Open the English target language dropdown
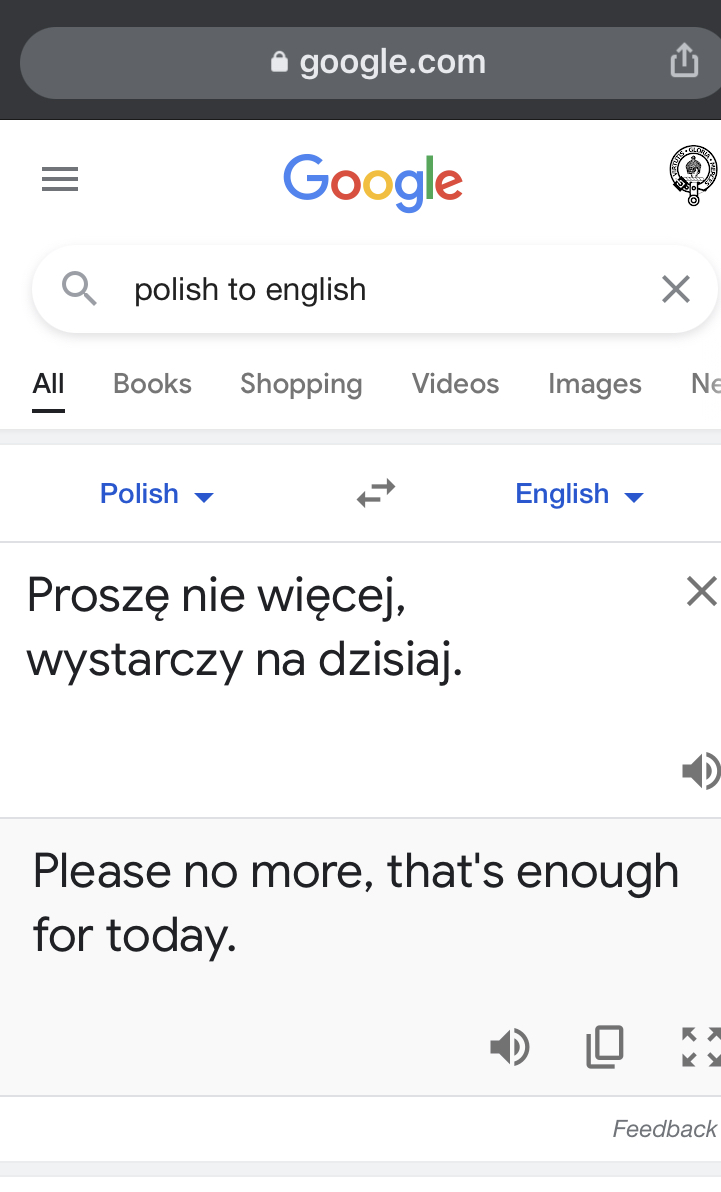 point(580,494)
